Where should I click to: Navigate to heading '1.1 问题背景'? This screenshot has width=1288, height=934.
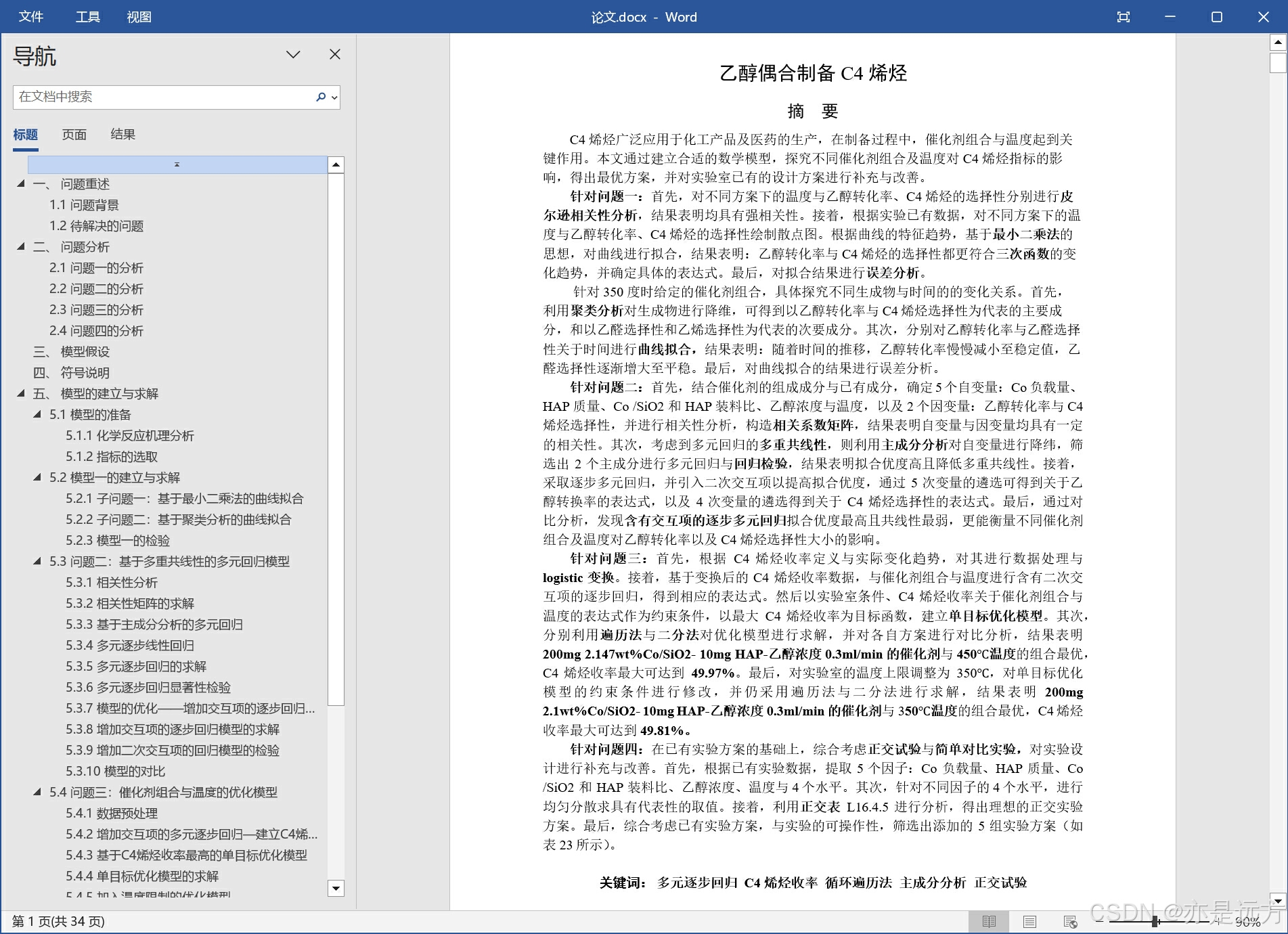pos(84,205)
